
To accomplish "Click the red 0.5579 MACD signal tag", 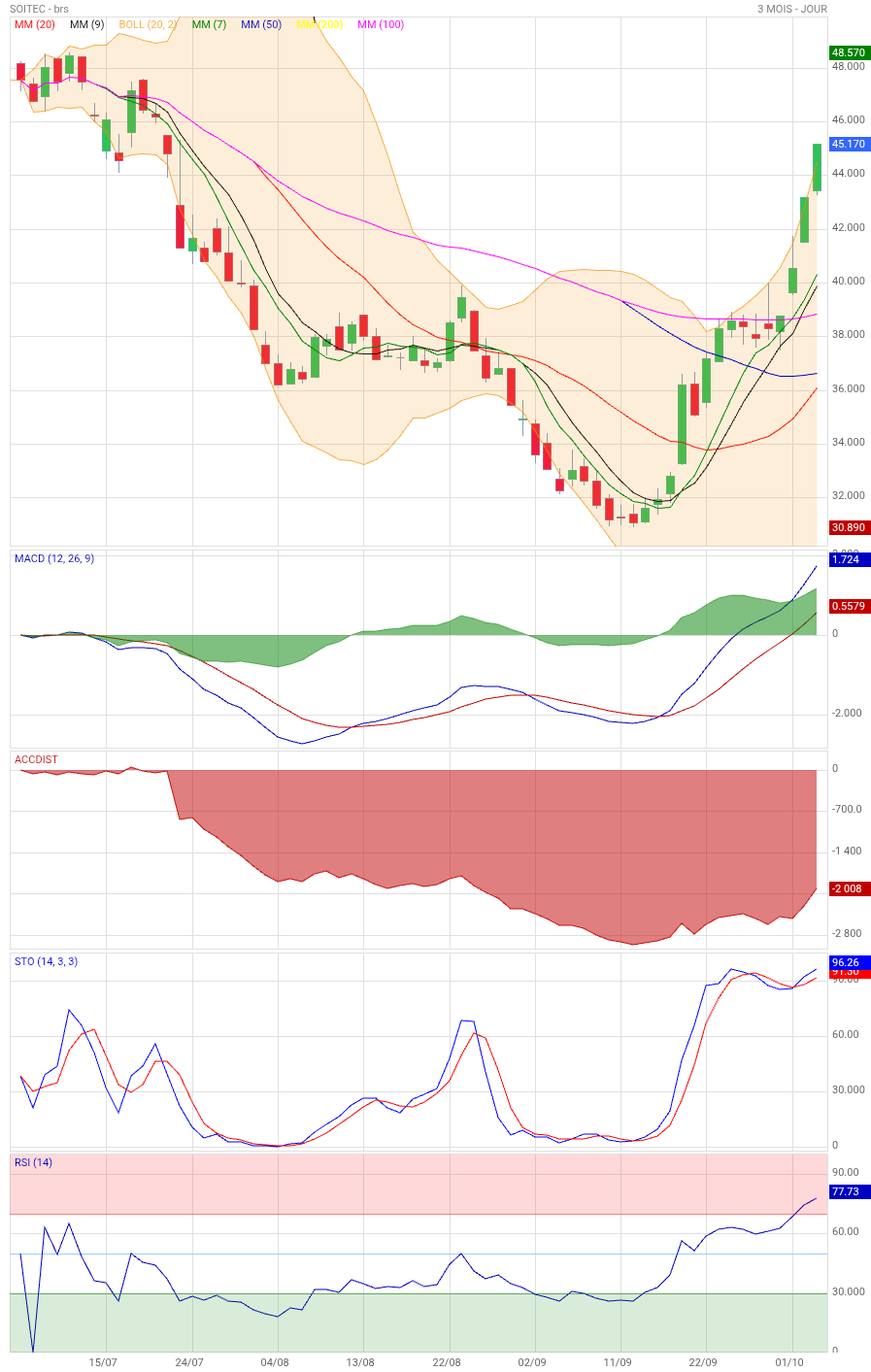I will click(850, 606).
